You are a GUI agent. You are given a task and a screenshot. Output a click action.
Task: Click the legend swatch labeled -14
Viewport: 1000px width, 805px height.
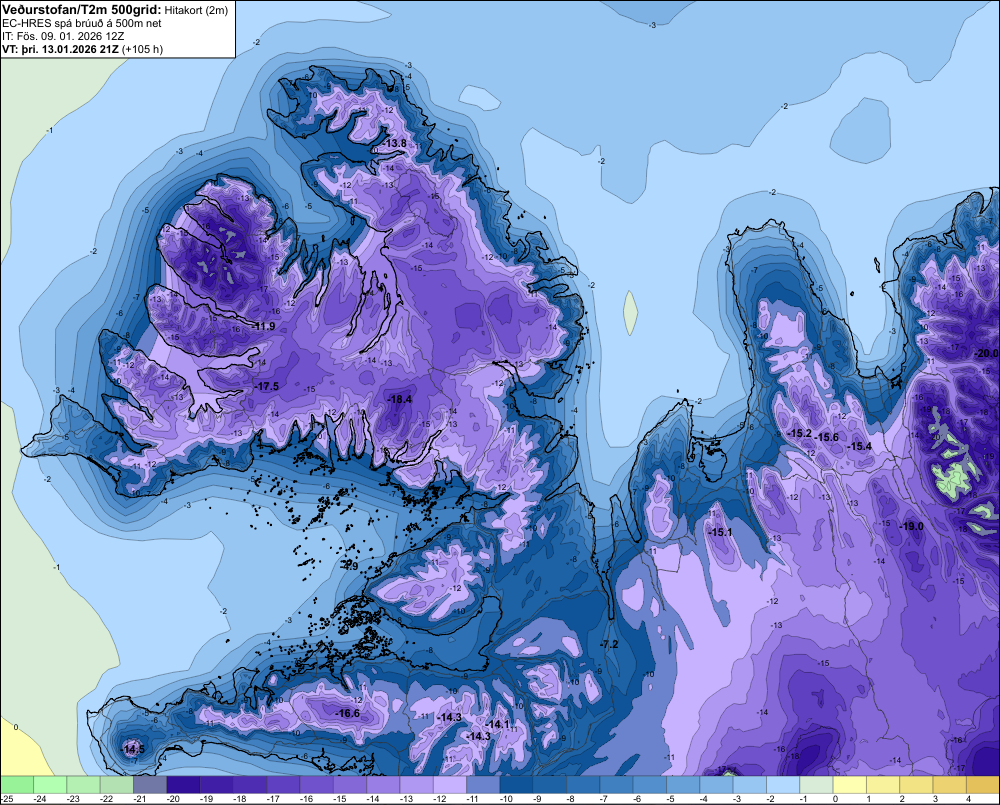[383, 785]
